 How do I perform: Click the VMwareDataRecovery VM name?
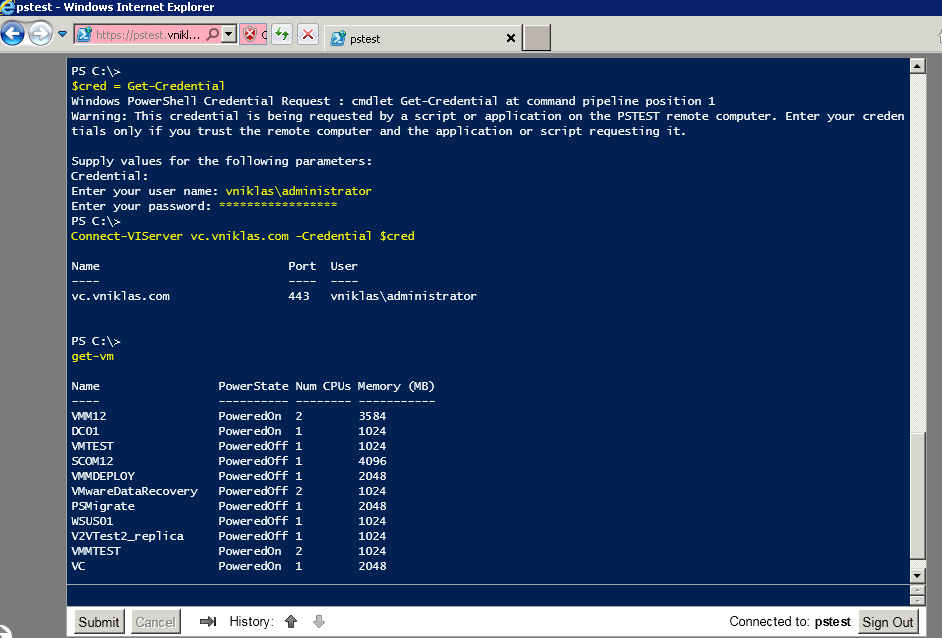tap(135, 491)
